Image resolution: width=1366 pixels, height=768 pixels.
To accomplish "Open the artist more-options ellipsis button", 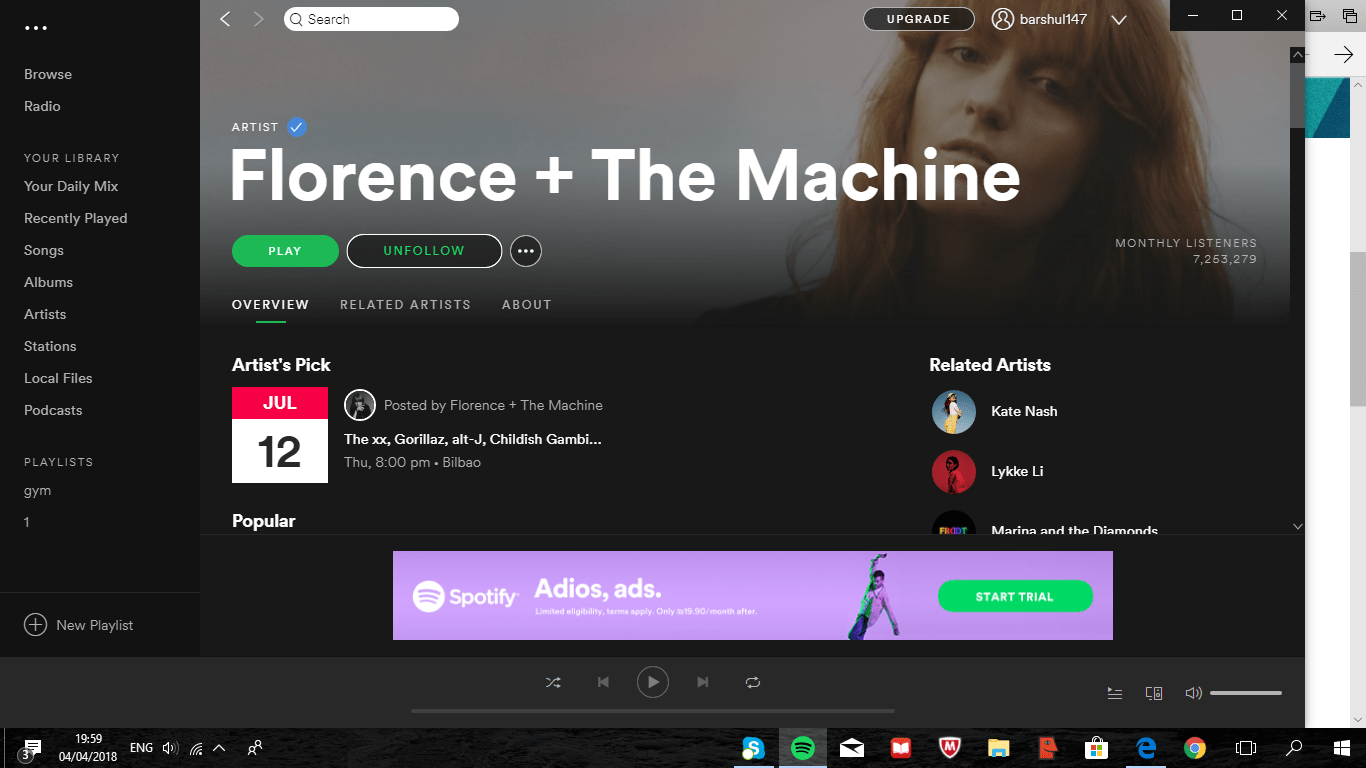I will pos(526,251).
